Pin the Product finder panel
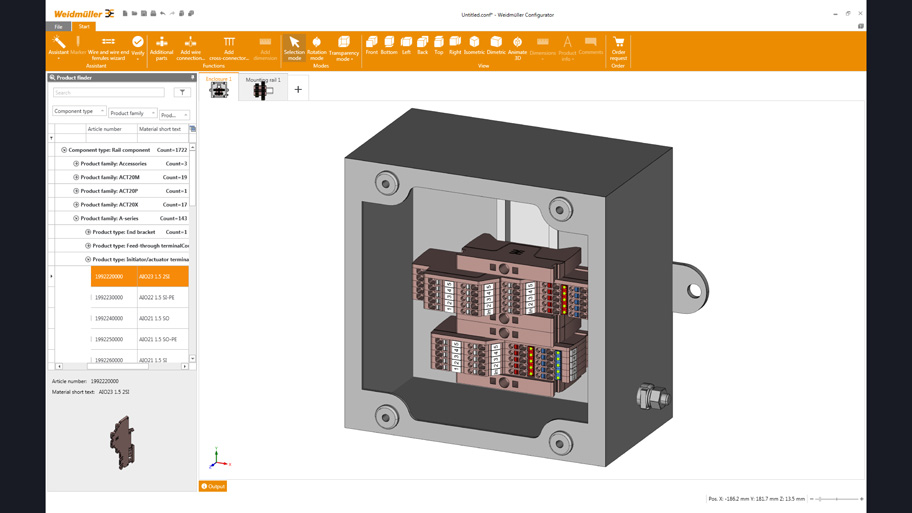 pos(193,77)
